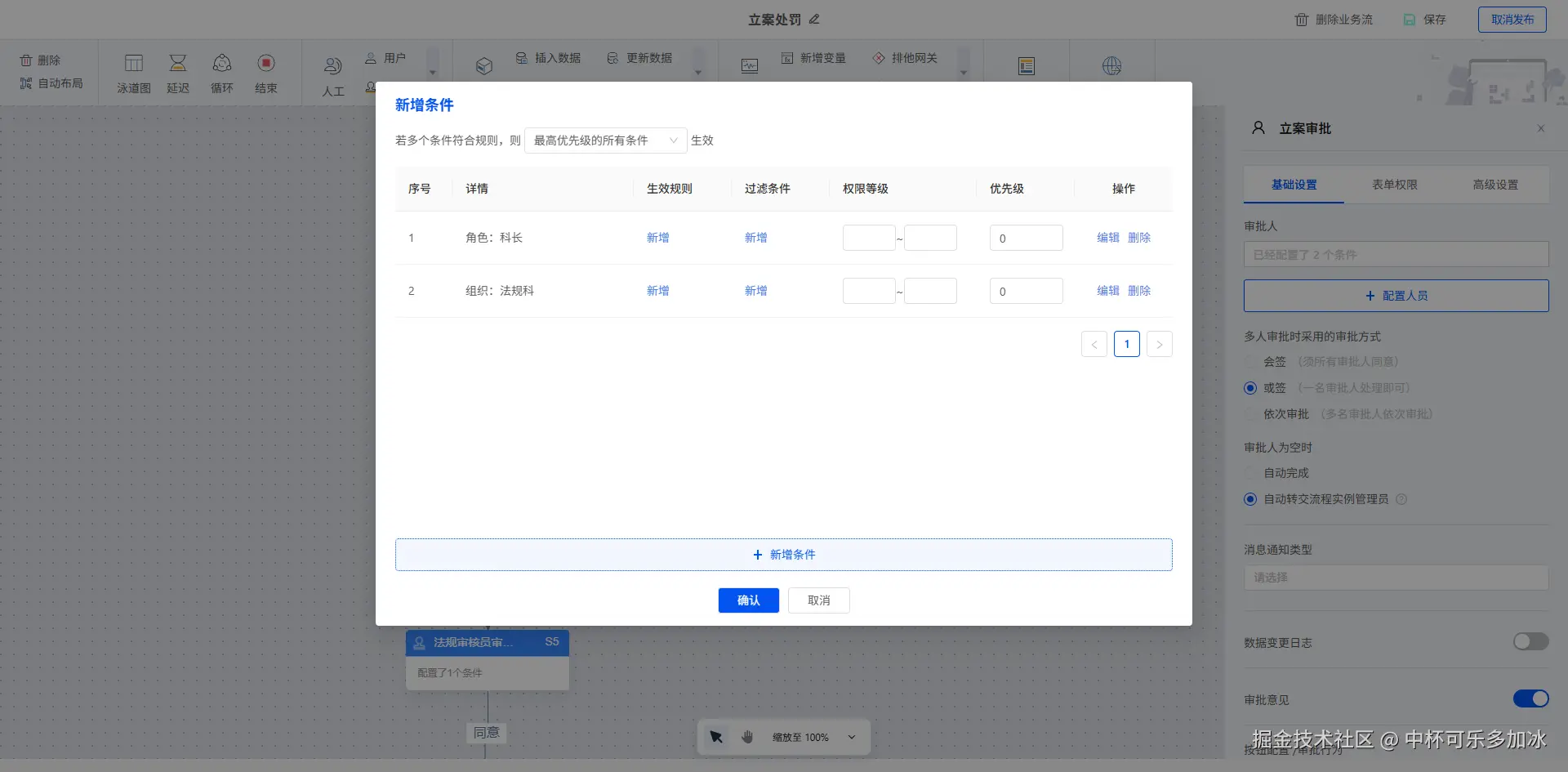The height and width of the screenshot is (772, 1568).
Task: Select the 会签 radio option
Action: pyautogui.click(x=1250, y=362)
